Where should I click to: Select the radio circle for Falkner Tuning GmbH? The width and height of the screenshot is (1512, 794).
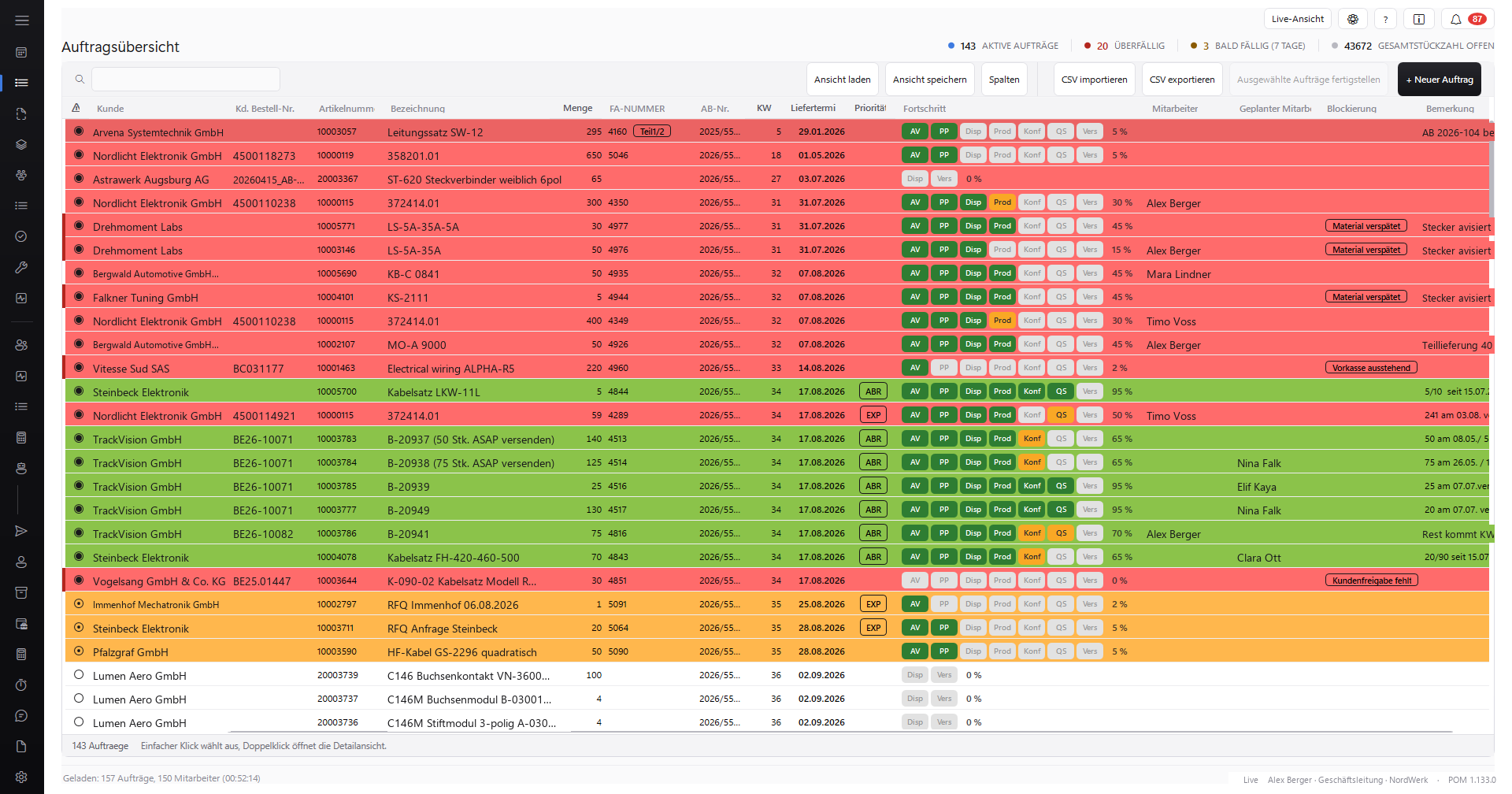pos(79,297)
